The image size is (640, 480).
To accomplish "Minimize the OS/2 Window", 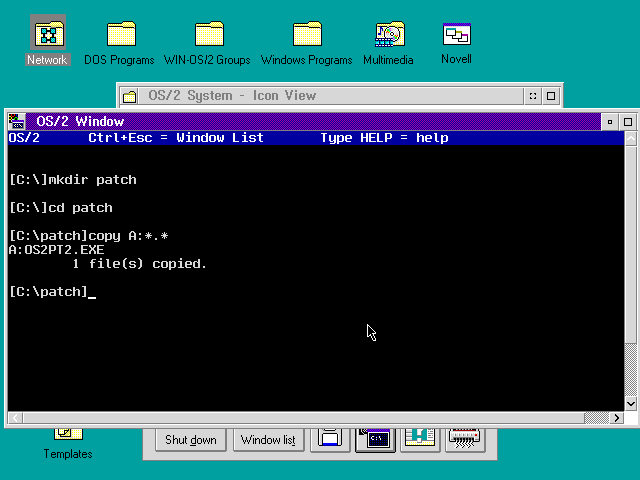I will click(610, 122).
